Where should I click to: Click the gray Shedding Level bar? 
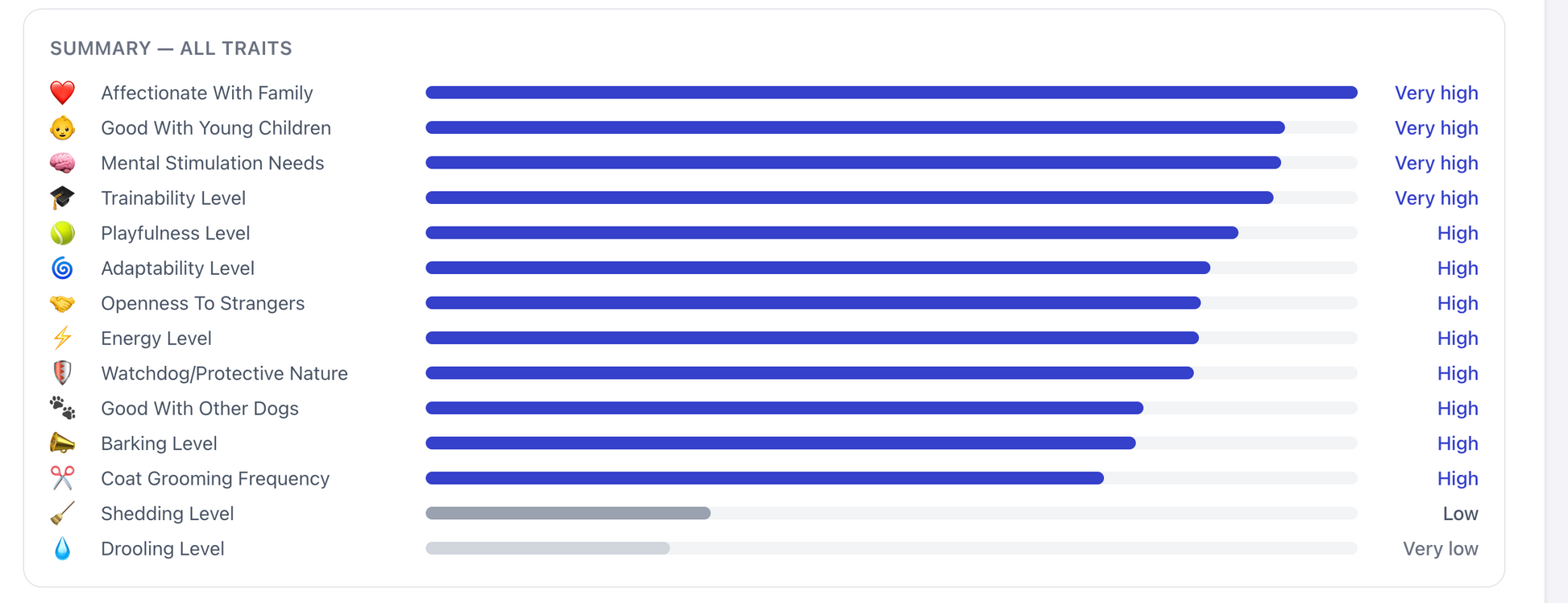point(568,514)
